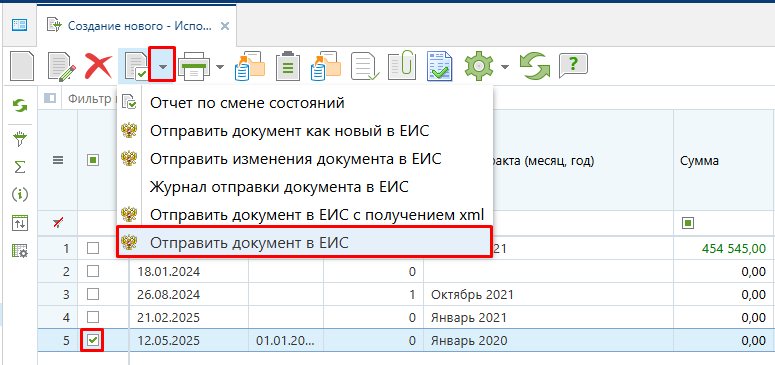The image size is (775, 365).
Task: Choose 'Отправить изменения документа в ЕИС'
Action: coord(305,159)
